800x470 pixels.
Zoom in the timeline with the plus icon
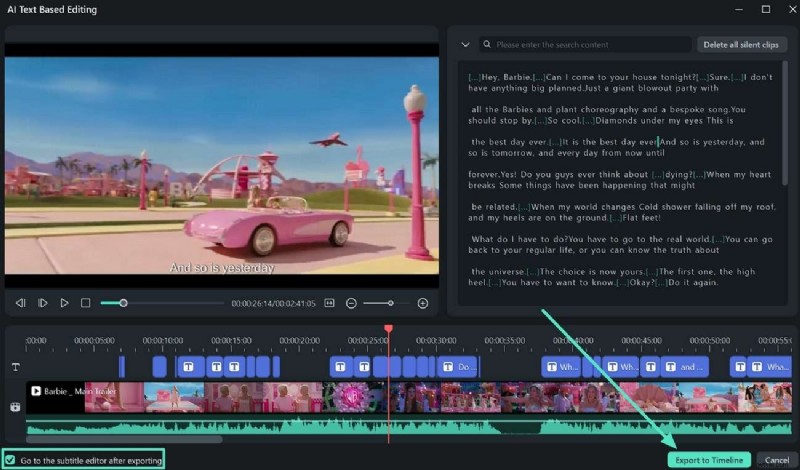point(423,303)
